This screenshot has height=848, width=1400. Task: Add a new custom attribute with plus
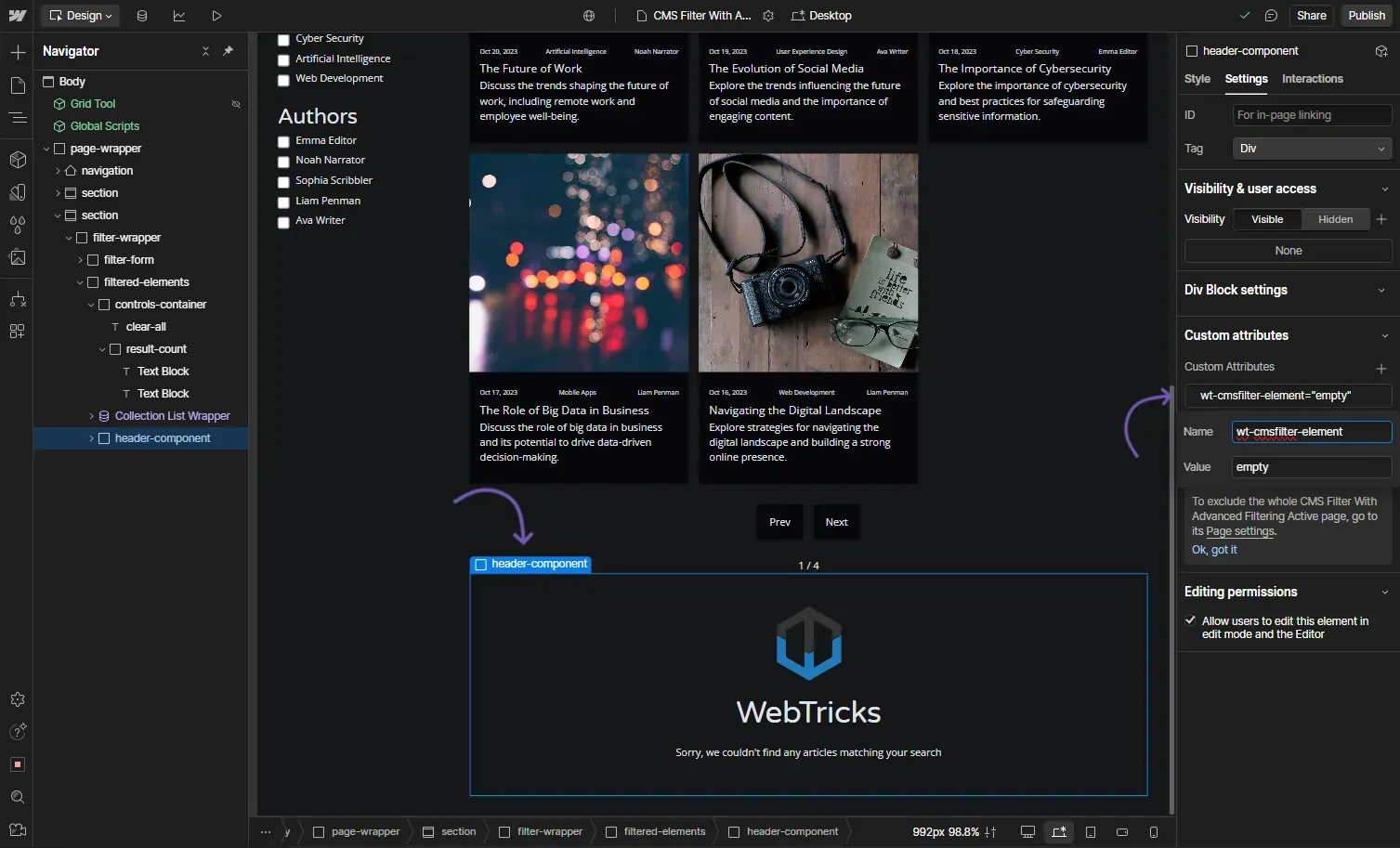coord(1381,368)
